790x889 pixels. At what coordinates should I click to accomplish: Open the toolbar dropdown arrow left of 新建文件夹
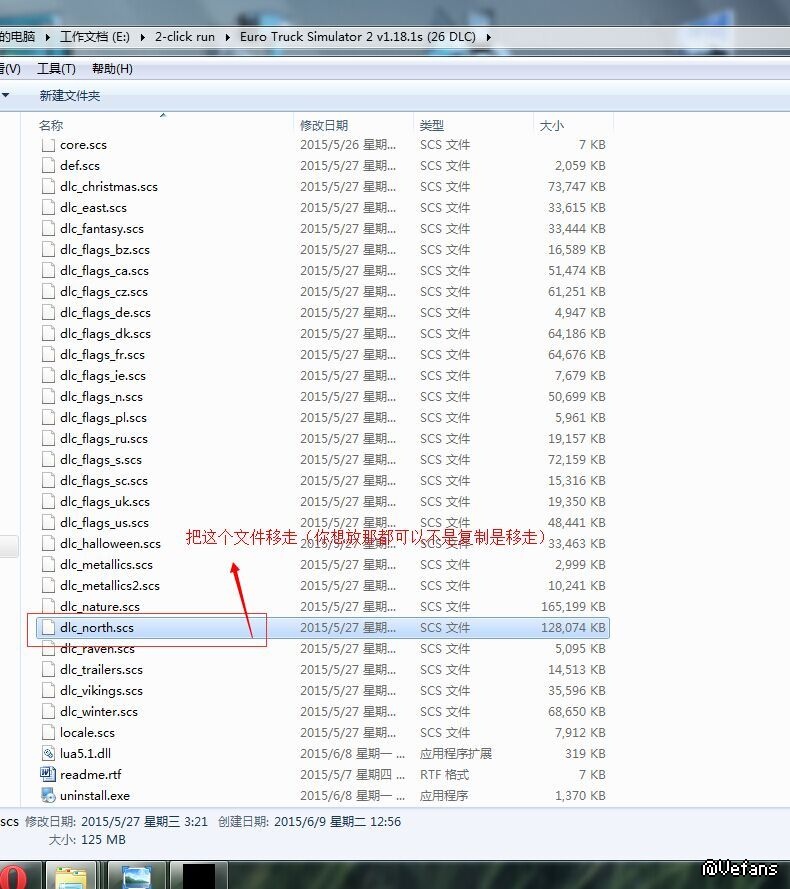click(5, 95)
